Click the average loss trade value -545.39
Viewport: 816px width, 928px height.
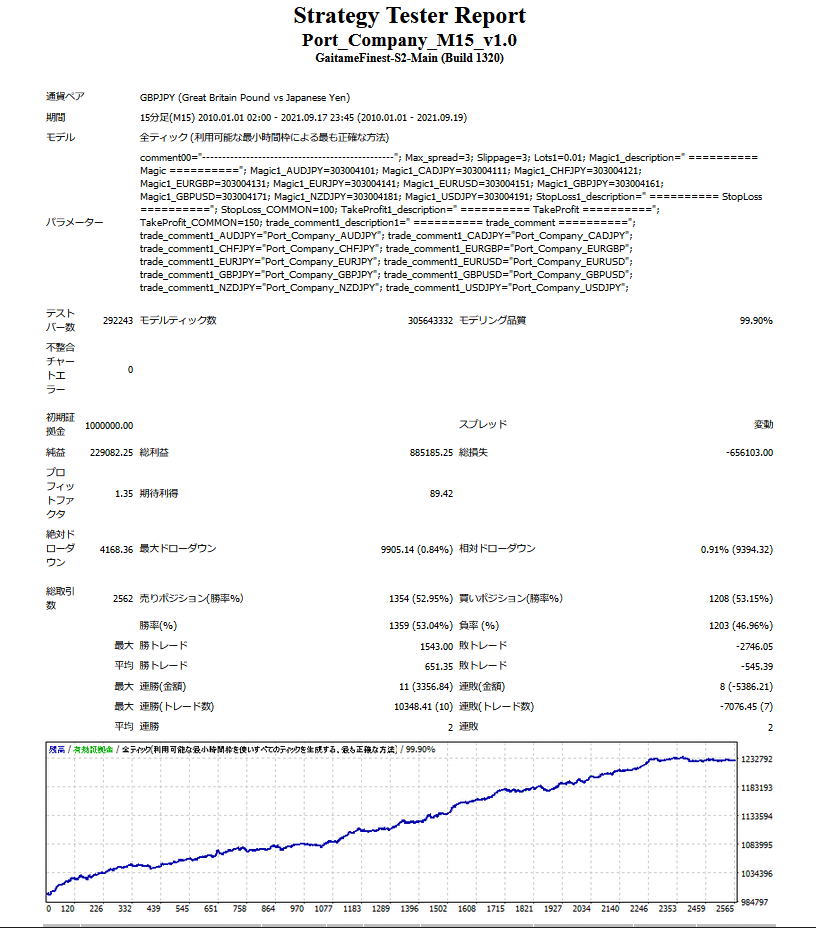coord(757,666)
